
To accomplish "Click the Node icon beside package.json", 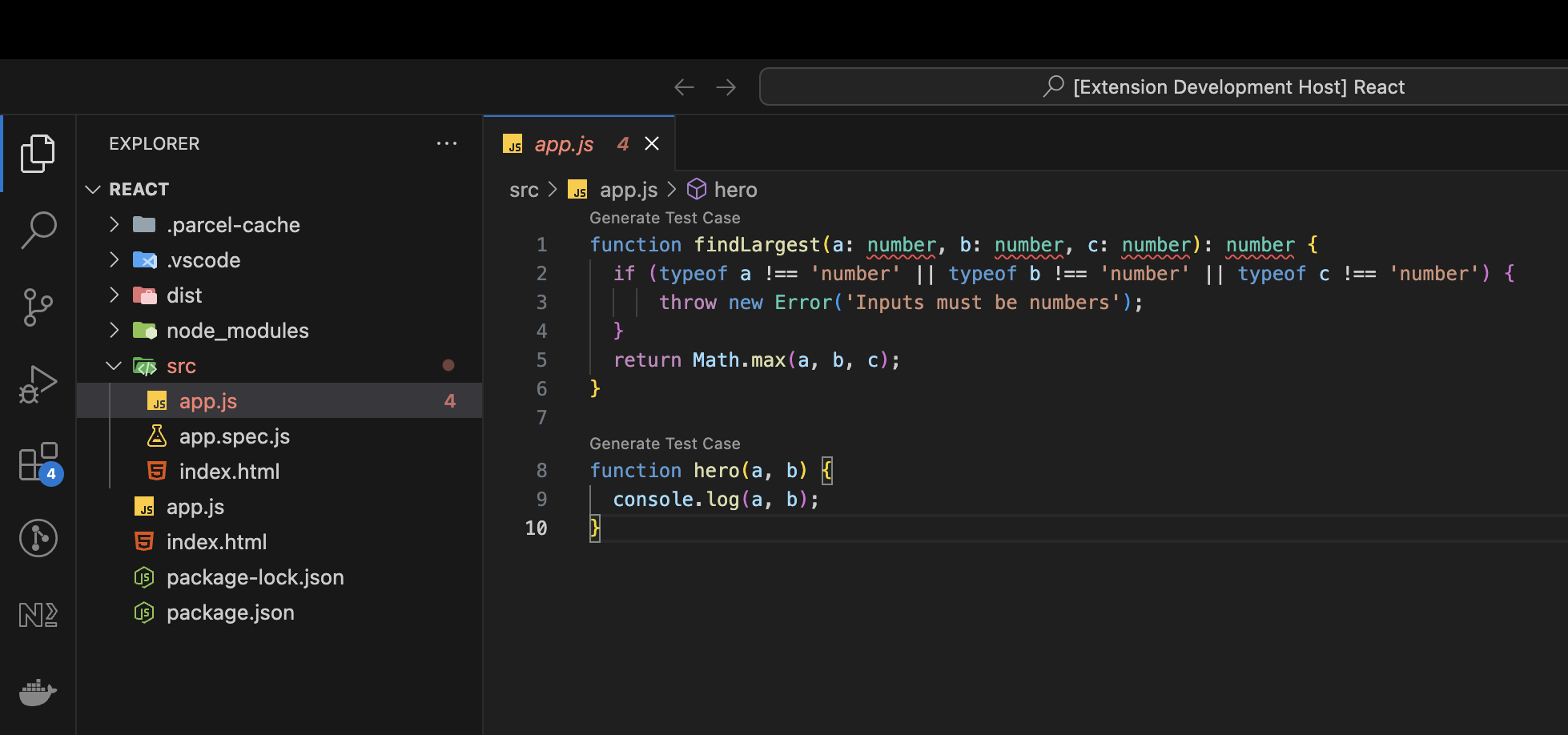I will pyautogui.click(x=144, y=612).
